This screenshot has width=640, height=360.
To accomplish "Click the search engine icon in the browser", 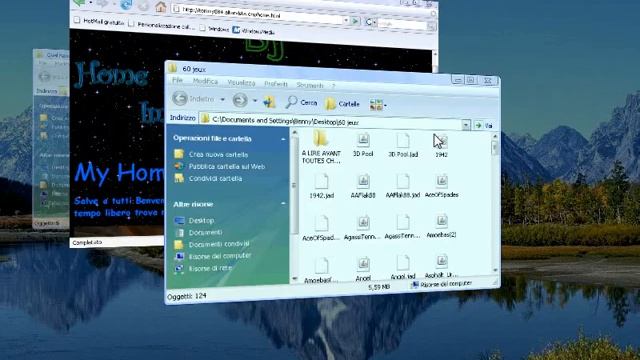I will (x=369, y=22).
